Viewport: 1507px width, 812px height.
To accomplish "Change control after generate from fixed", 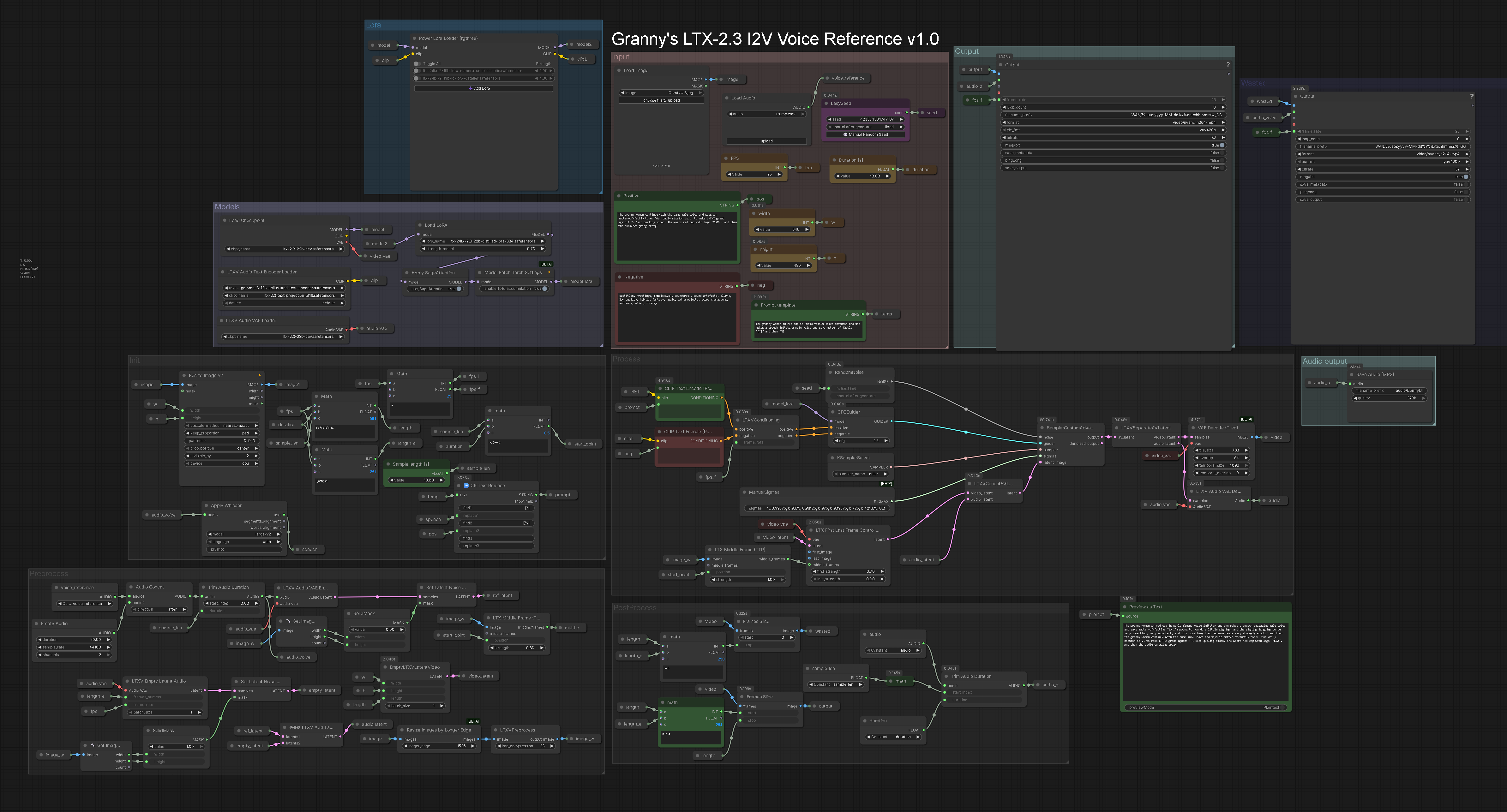I will click(865, 127).
